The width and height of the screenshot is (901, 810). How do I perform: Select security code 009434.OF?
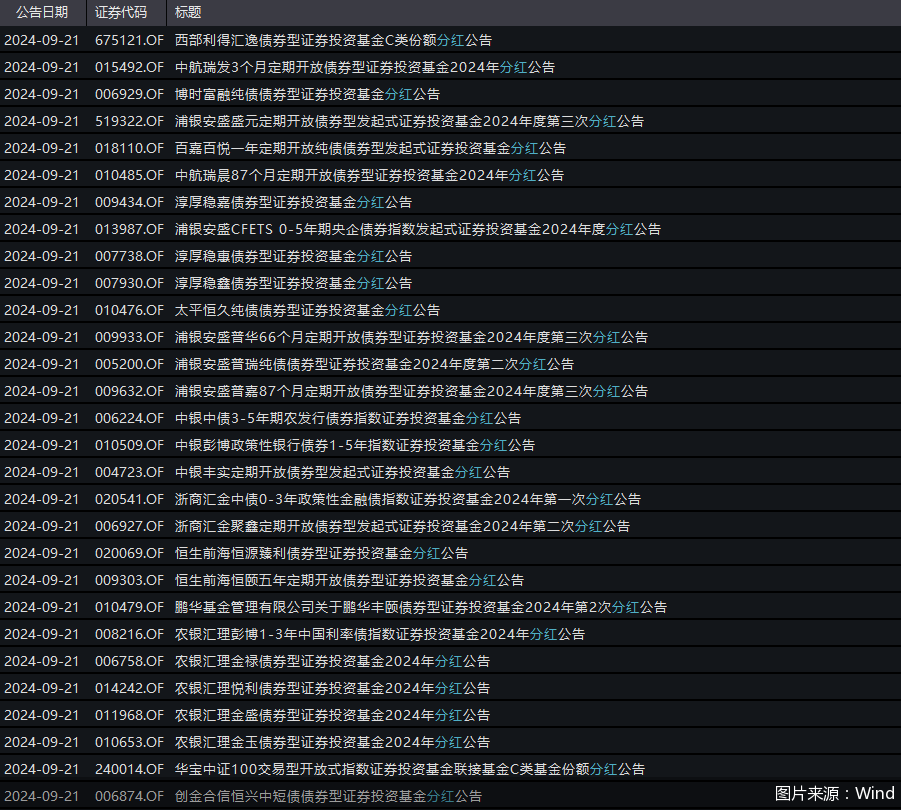coord(129,202)
